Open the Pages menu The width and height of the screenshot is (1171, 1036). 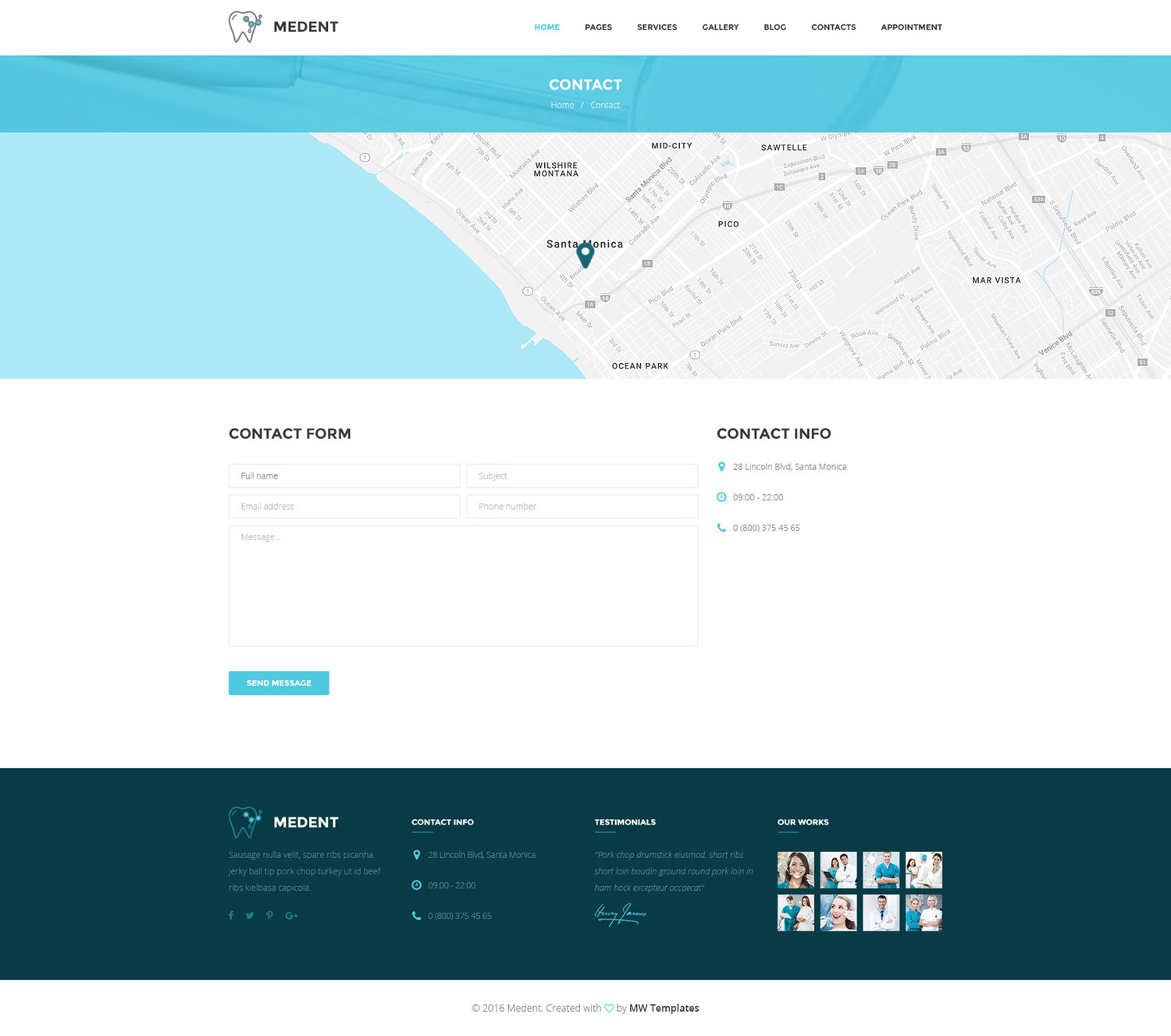click(598, 27)
